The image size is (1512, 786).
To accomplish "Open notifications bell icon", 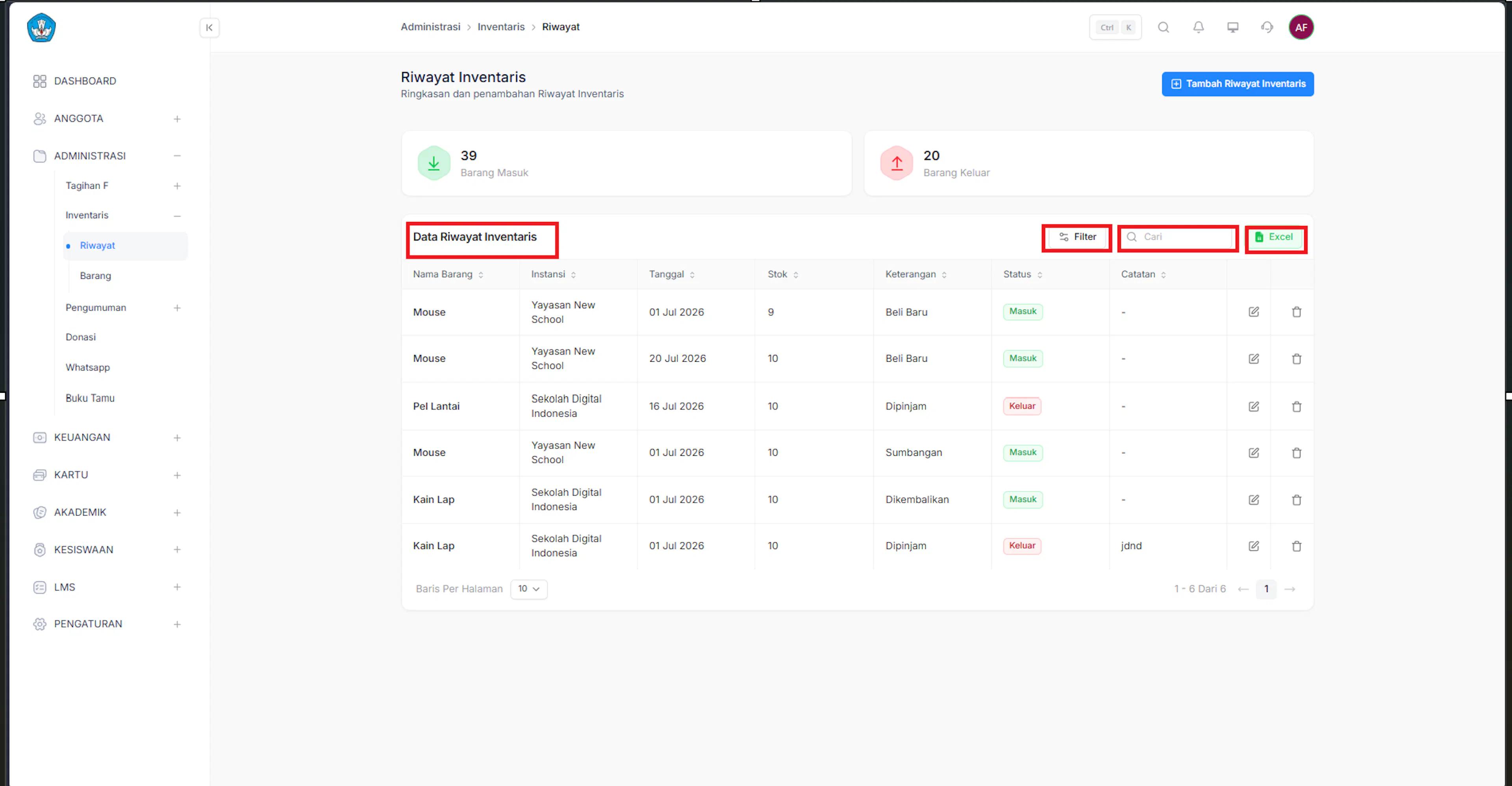I will pos(1198,28).
